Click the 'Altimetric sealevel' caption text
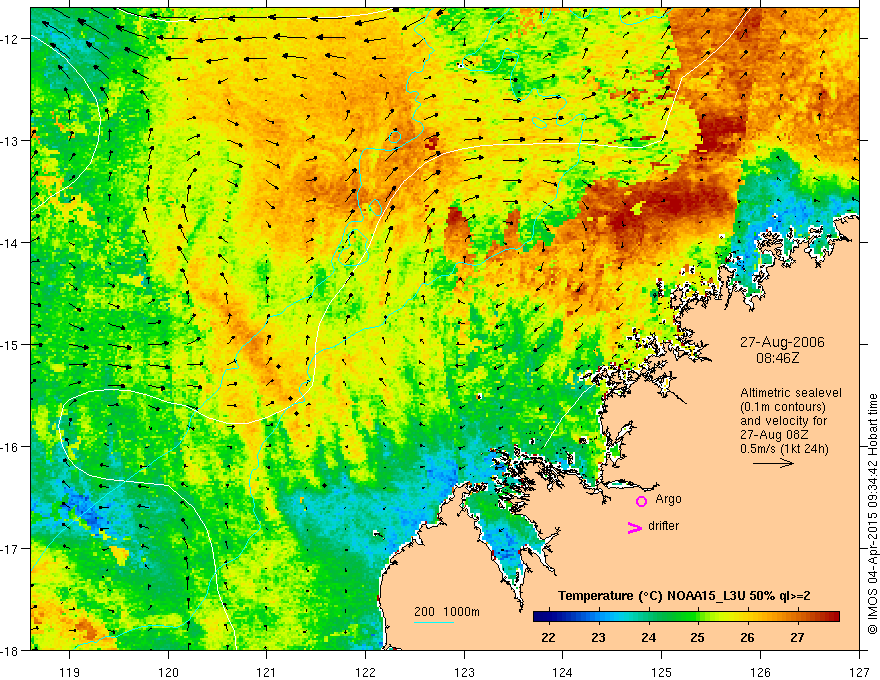The height and width of the screenshot is (680, 880). pos(791,393)
